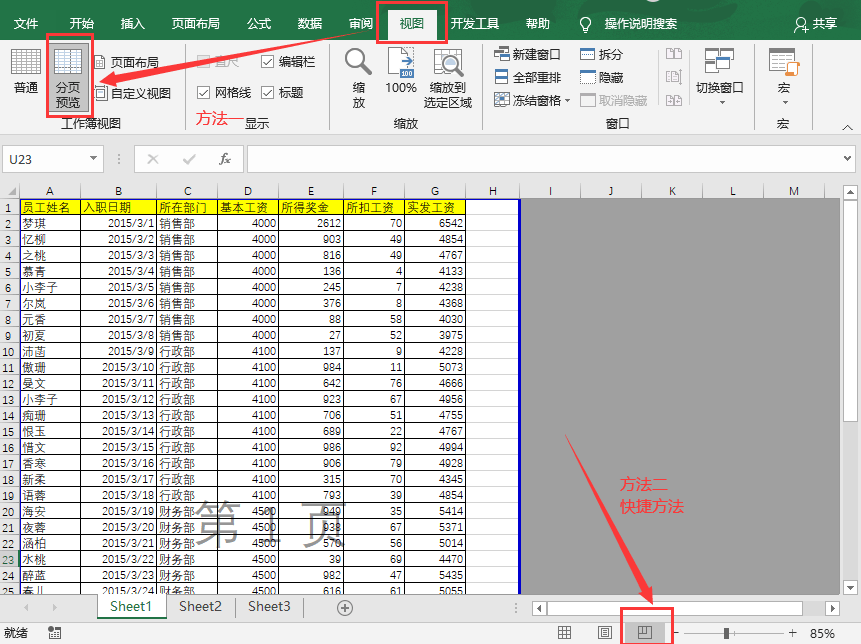Viewport: 861px width, 644px height.
Task: Open the Data (数据) tab
Action: [x=310, y=24]
